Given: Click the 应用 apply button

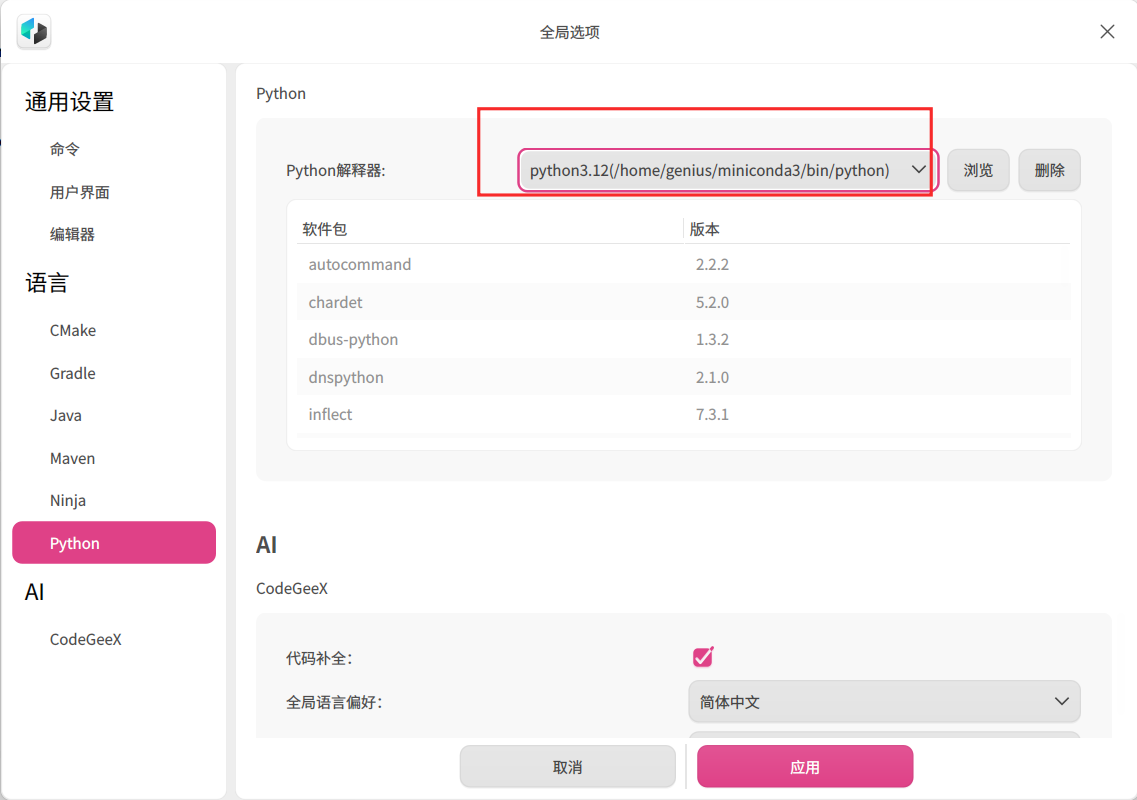Looking at the screenshot, I should point(805,767).
